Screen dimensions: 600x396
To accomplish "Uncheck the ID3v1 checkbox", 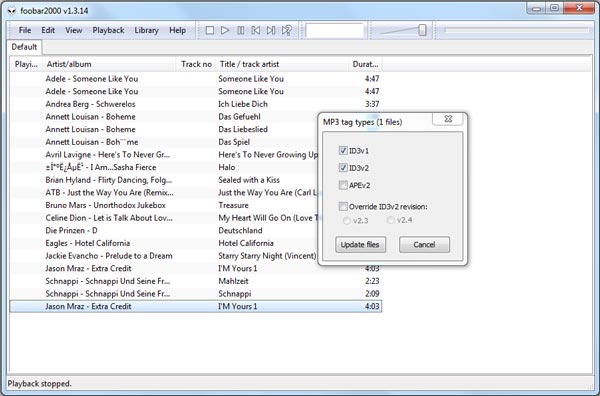I will [343, 150].
